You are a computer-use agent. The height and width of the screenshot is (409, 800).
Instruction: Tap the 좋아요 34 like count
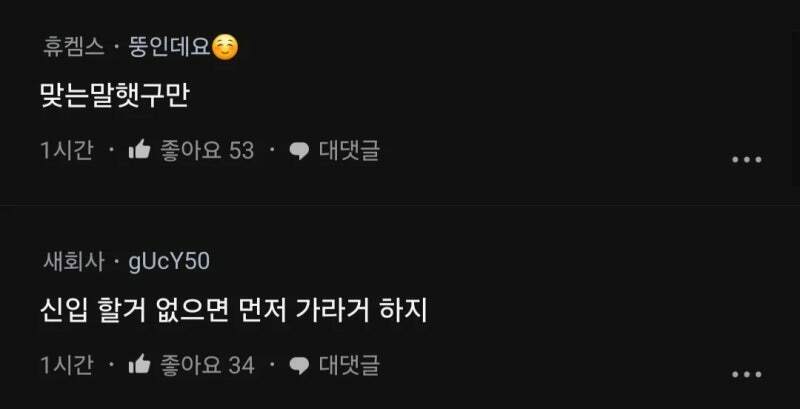(x=207, y=365)
